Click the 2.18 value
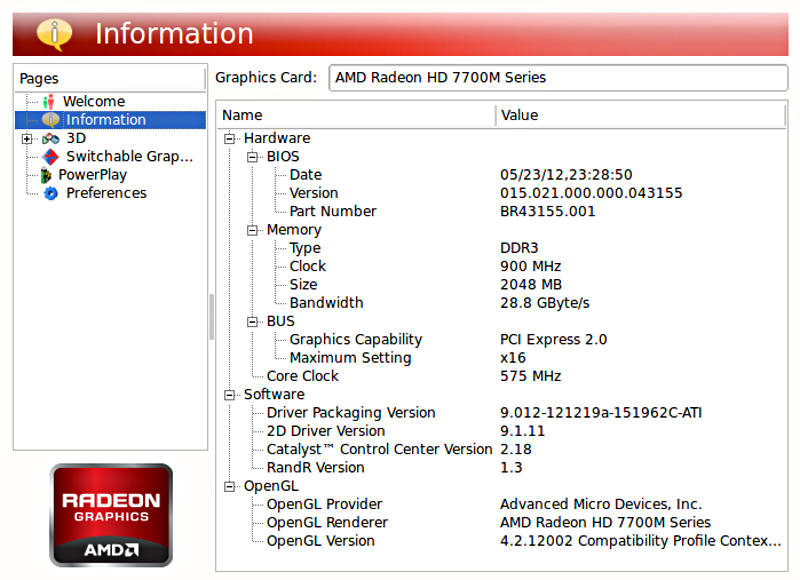Image resolution: width=800 pixels, height=580 pixels. [515, 450]
